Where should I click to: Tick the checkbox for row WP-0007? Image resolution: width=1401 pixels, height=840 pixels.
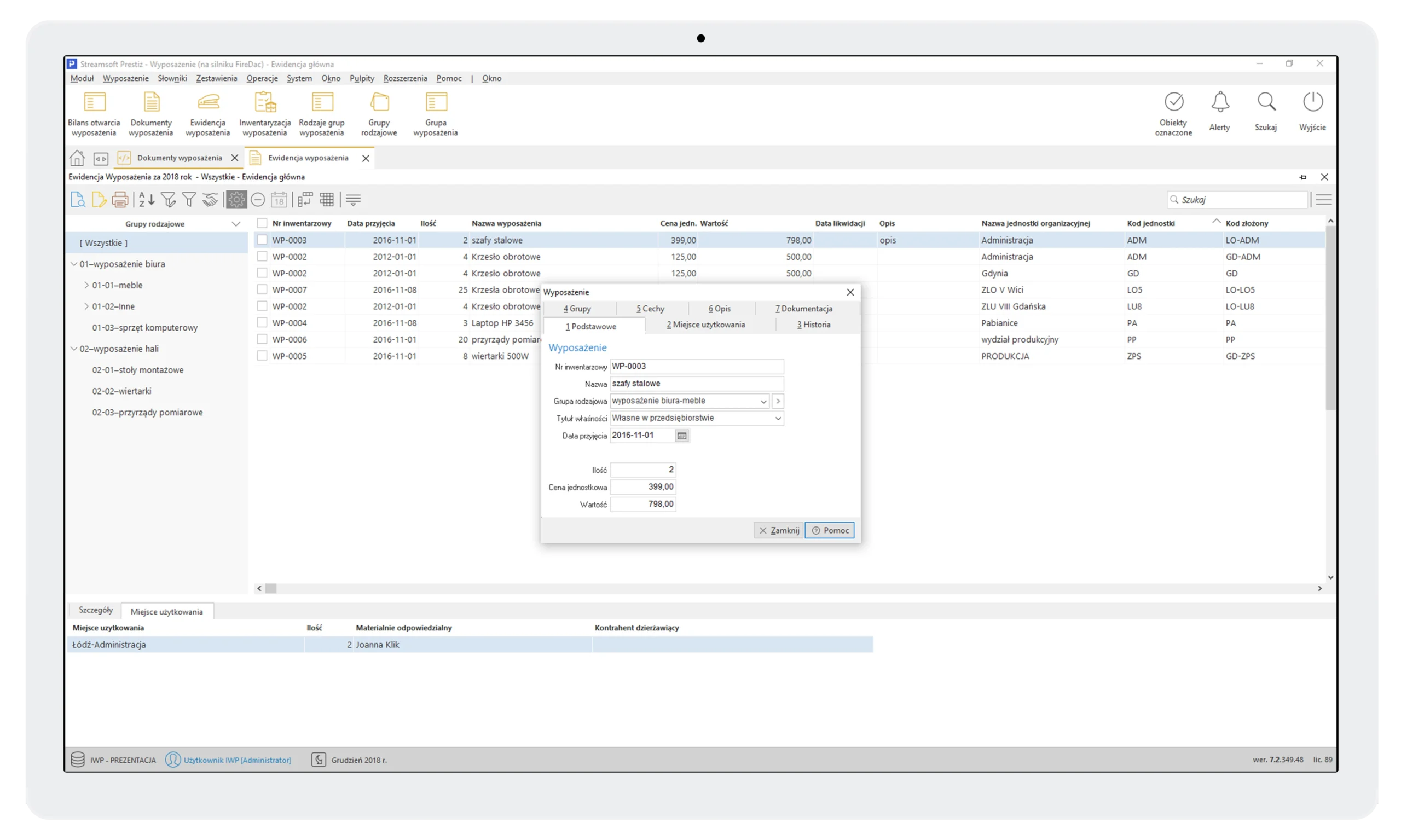(262, 289)
